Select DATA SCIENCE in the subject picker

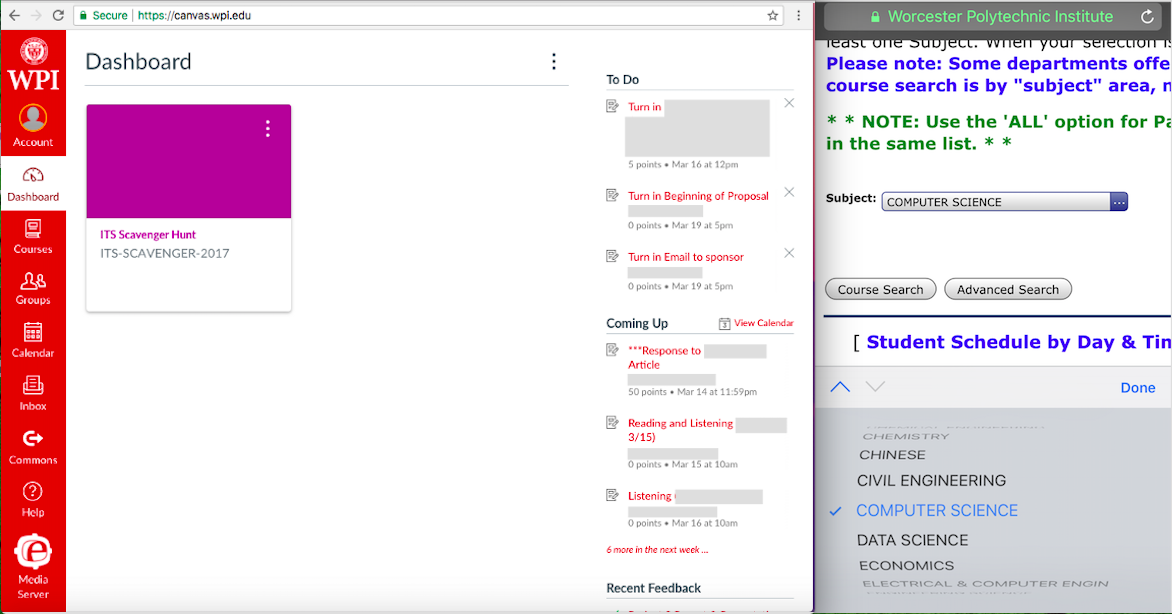tap(912, 540)
